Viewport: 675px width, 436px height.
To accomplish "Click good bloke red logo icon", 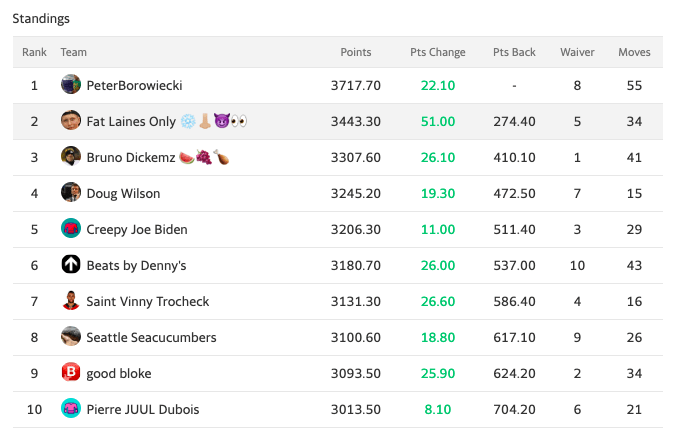I will 71,373.
